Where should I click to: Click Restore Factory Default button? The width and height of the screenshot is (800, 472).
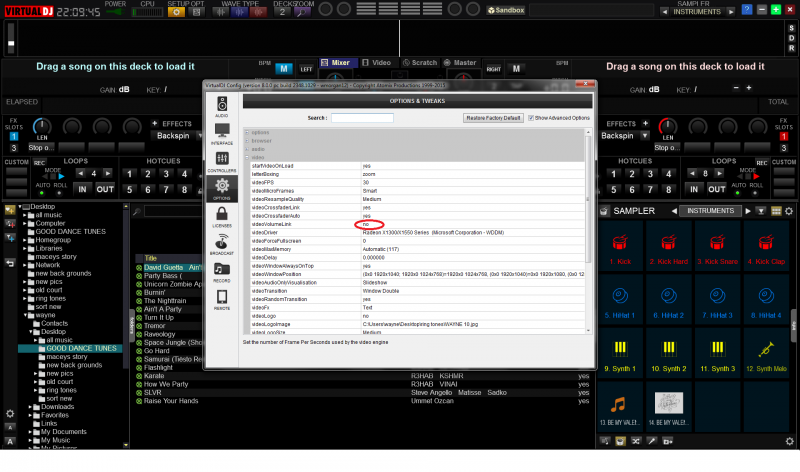point(494,117)
